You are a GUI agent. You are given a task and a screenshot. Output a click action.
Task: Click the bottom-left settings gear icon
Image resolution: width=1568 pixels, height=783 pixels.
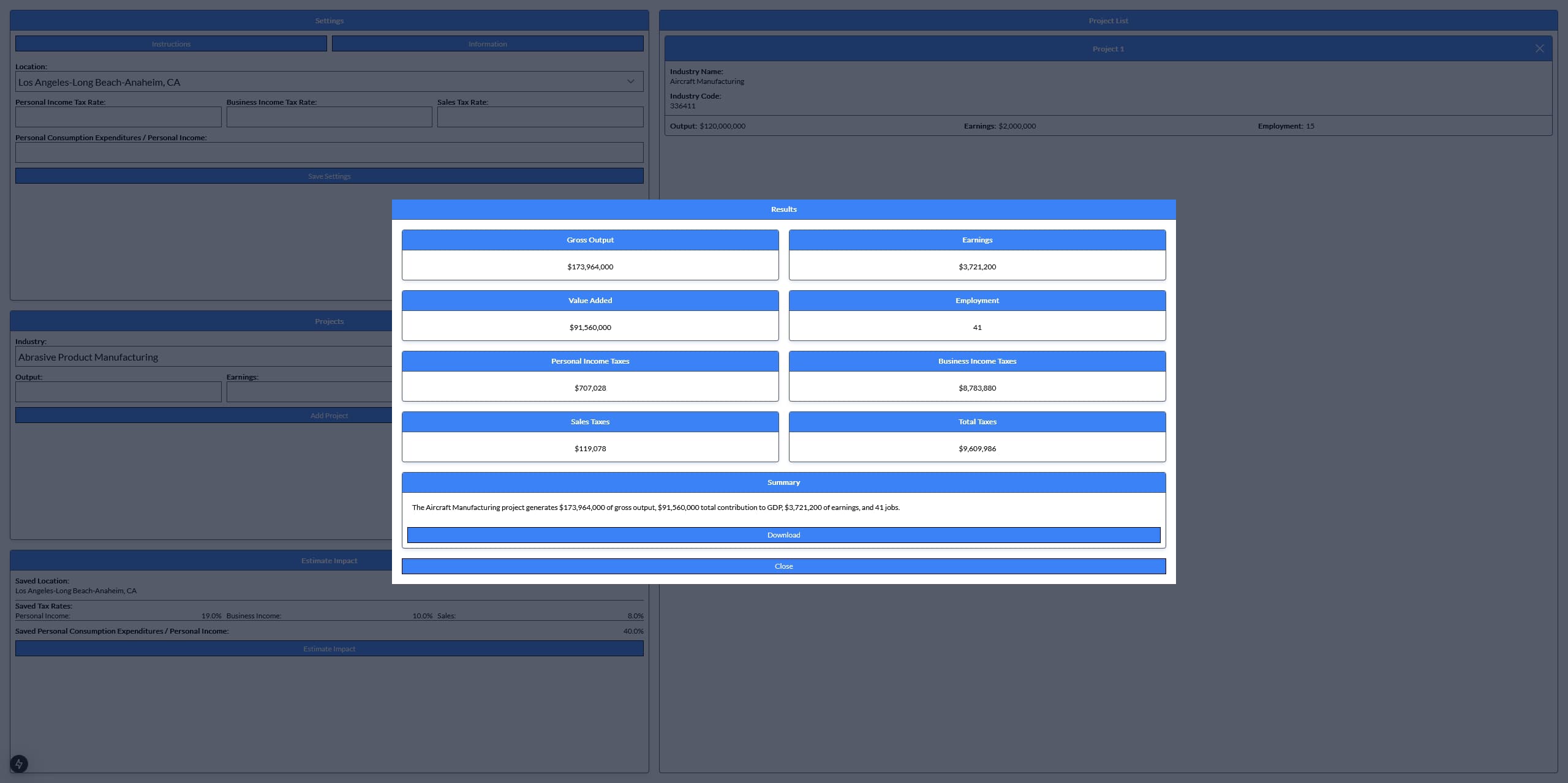pos(19,763)
